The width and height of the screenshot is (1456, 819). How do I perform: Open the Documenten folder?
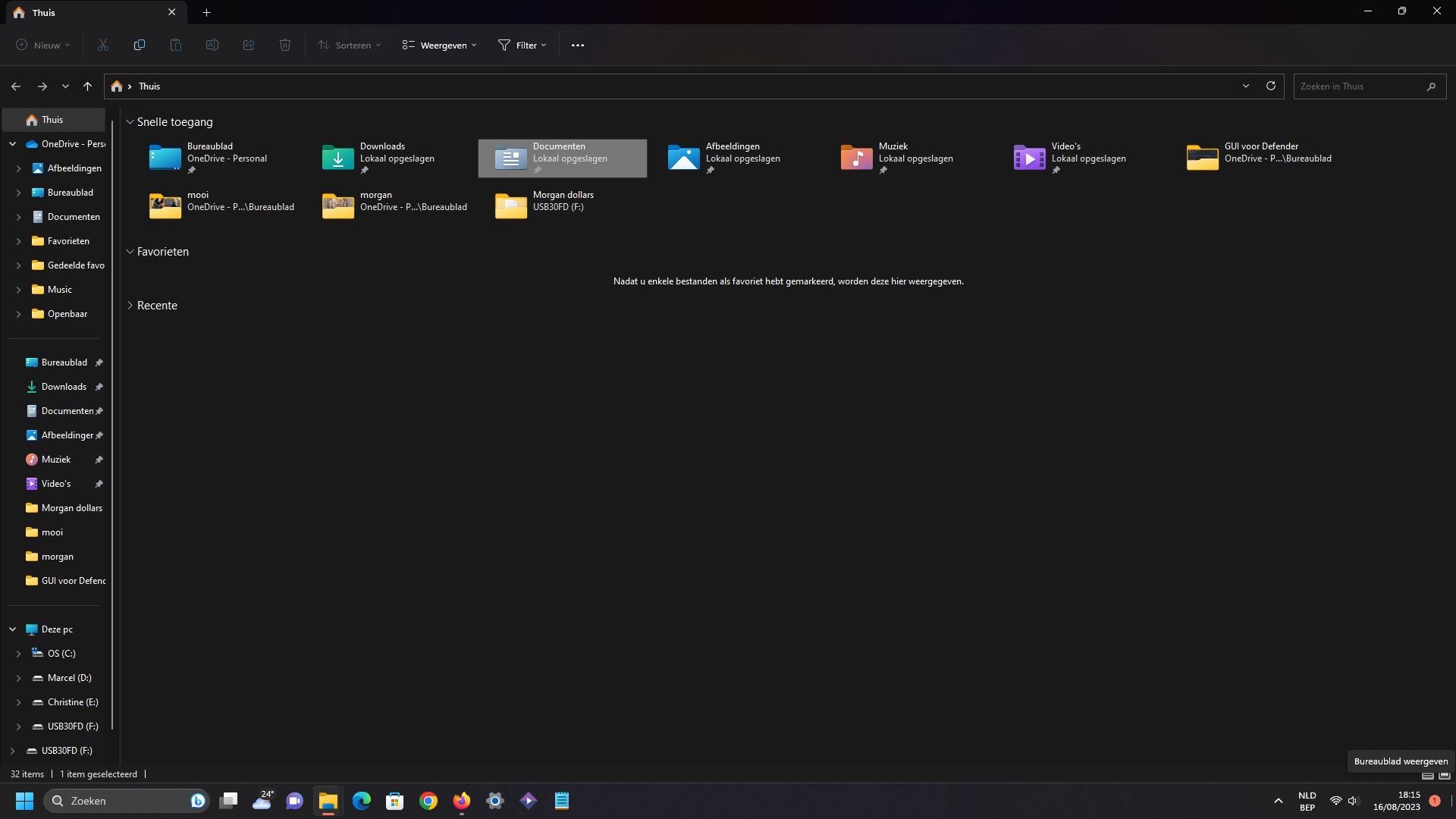tap(562, 156)
